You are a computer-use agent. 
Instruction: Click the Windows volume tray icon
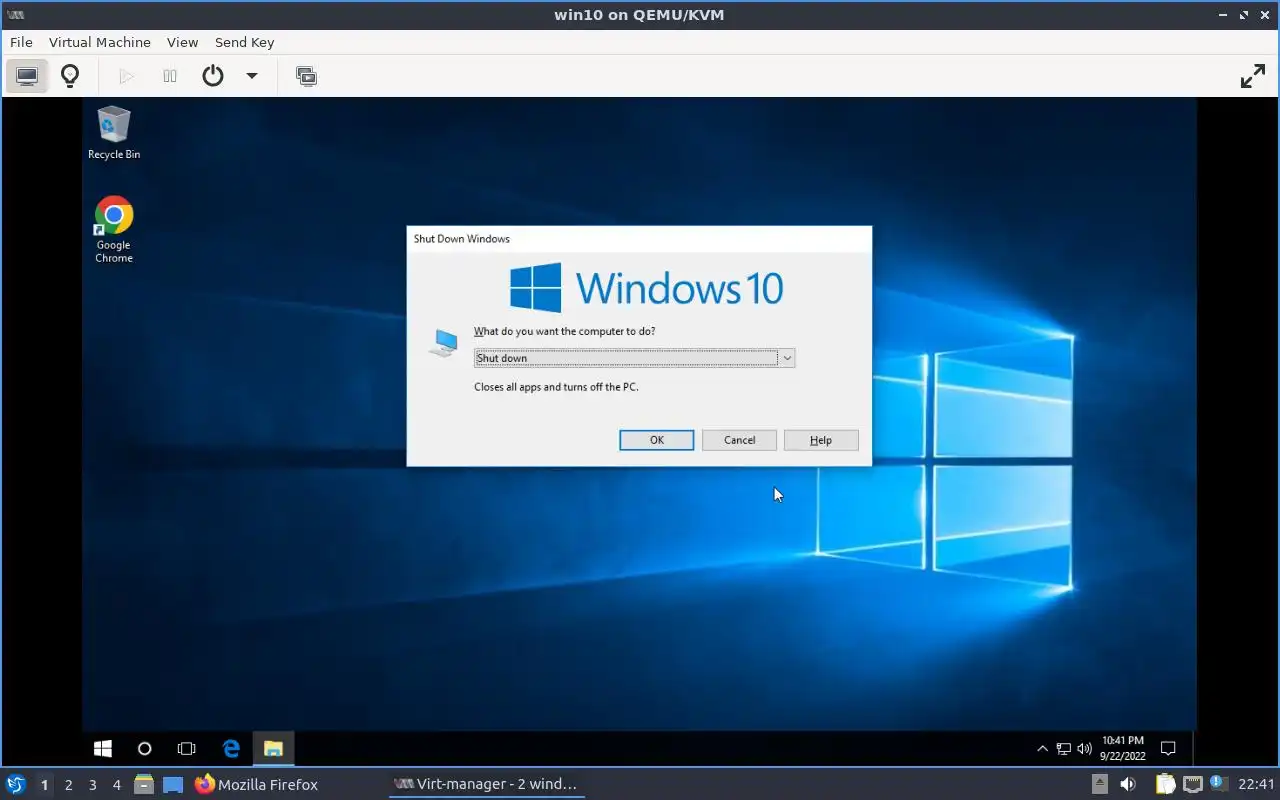point(1082,748)
